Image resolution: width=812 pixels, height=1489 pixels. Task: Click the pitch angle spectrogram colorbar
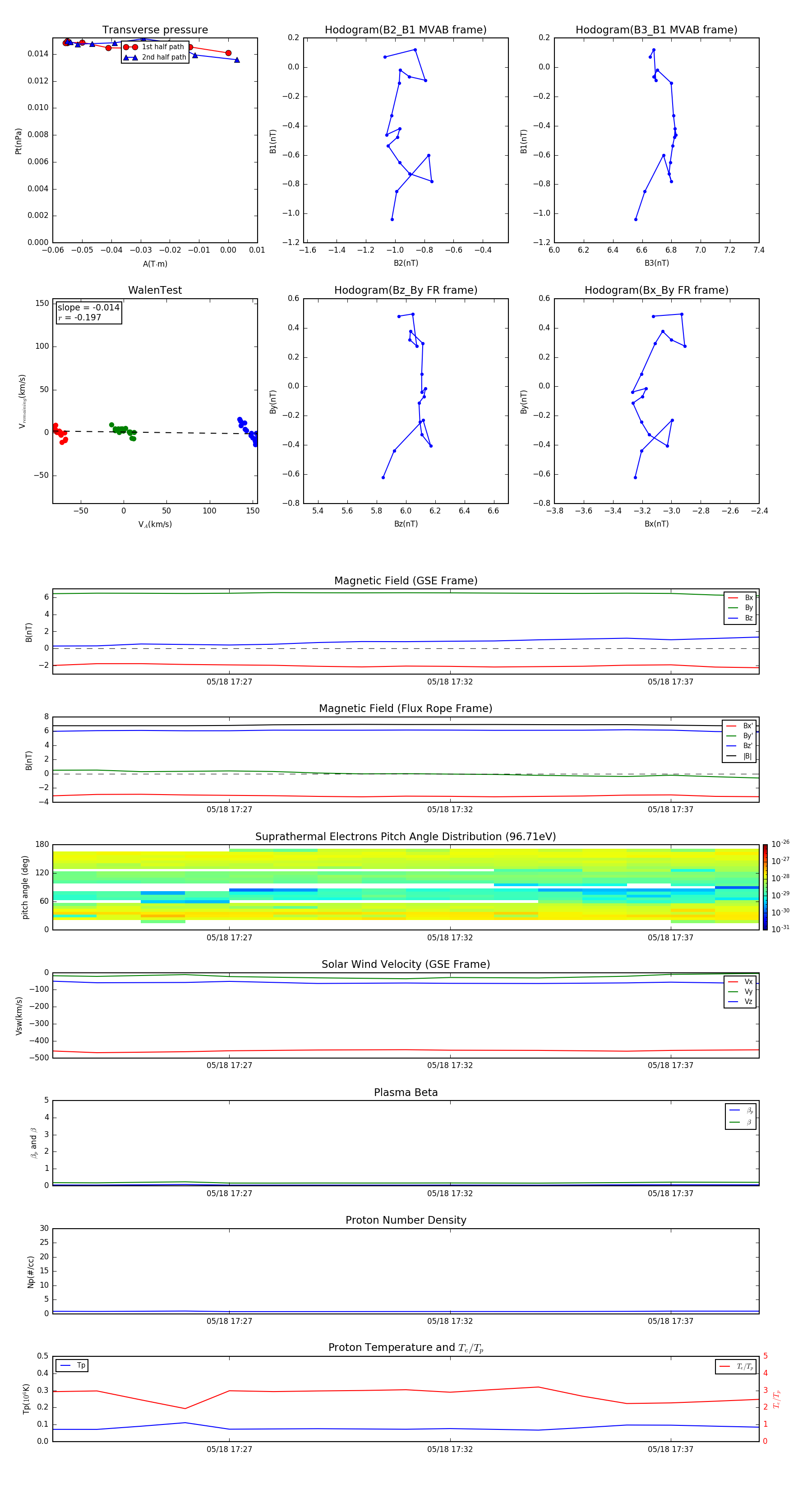pos(765,887)
